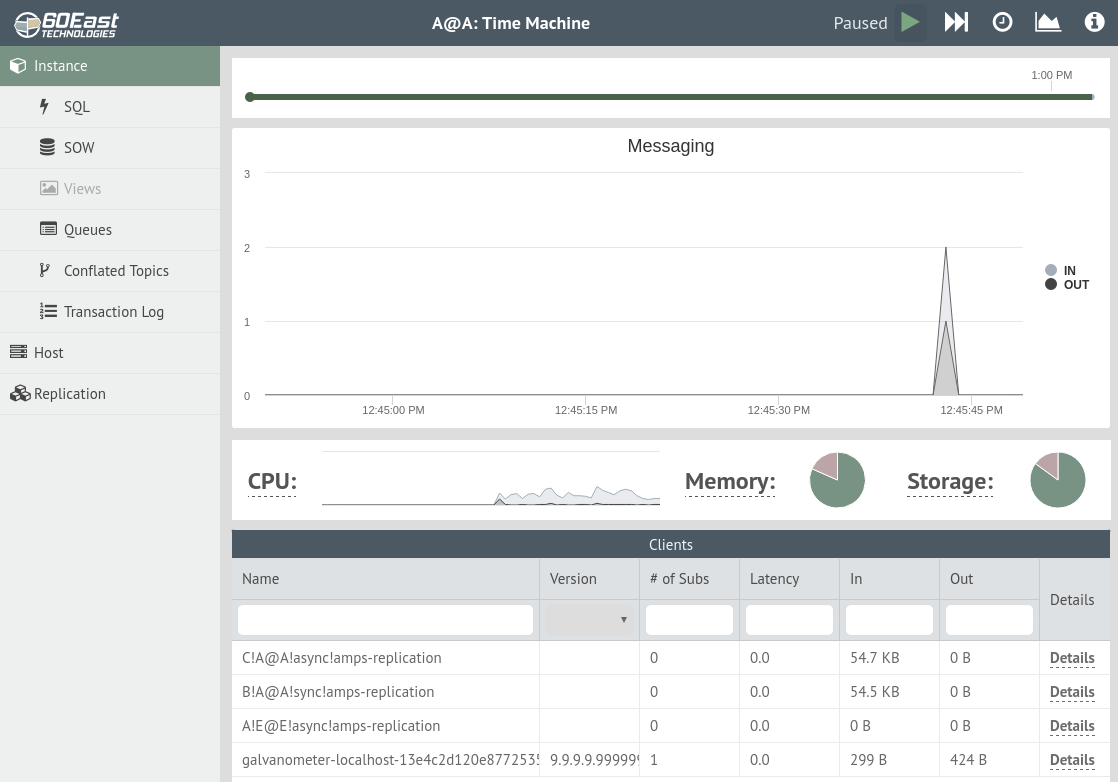Open the Transaction Log page

click(x=113, y=312)
